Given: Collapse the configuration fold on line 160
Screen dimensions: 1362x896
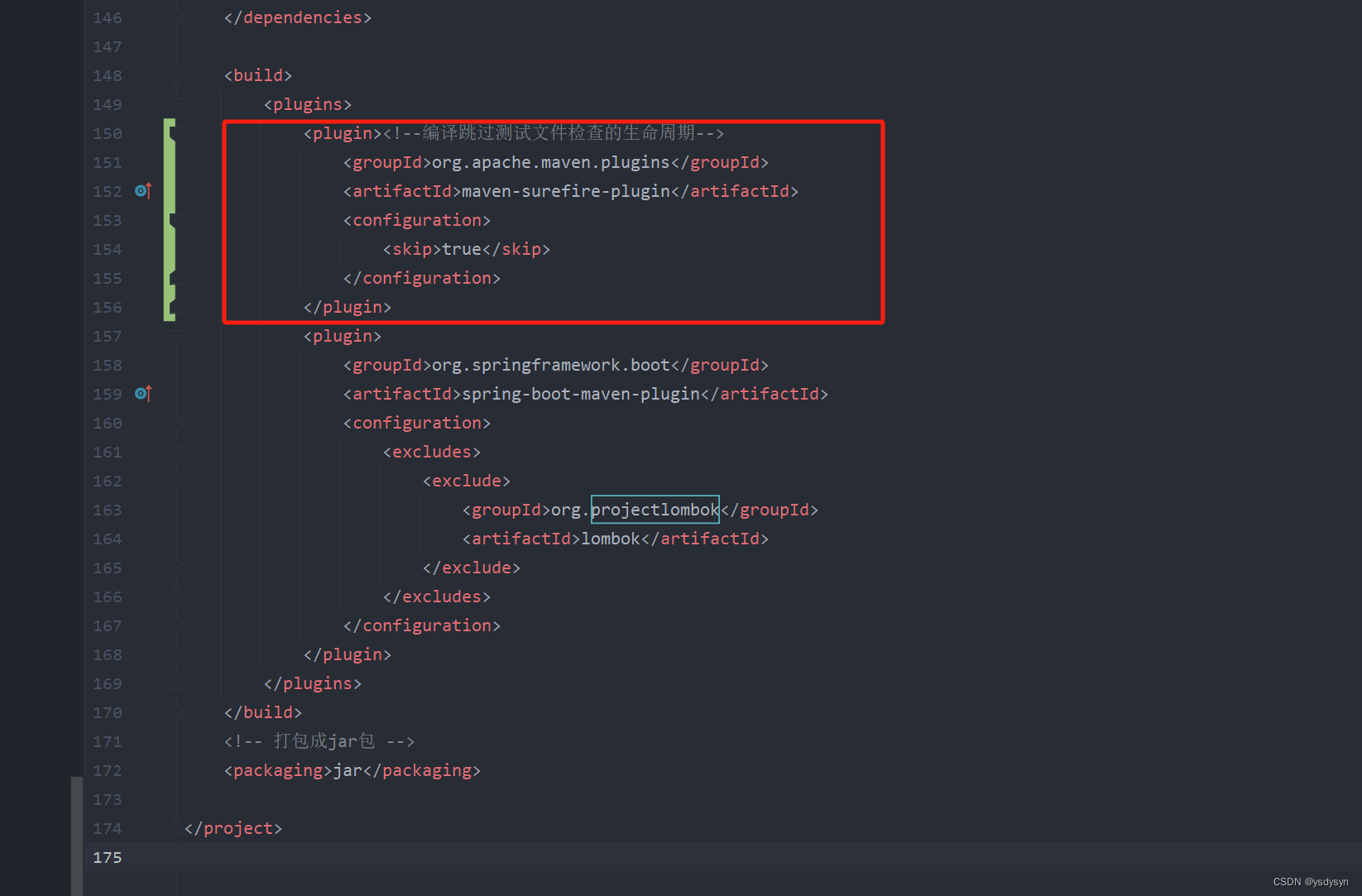Looking at the screenshot, I should (x=176, y=423).
